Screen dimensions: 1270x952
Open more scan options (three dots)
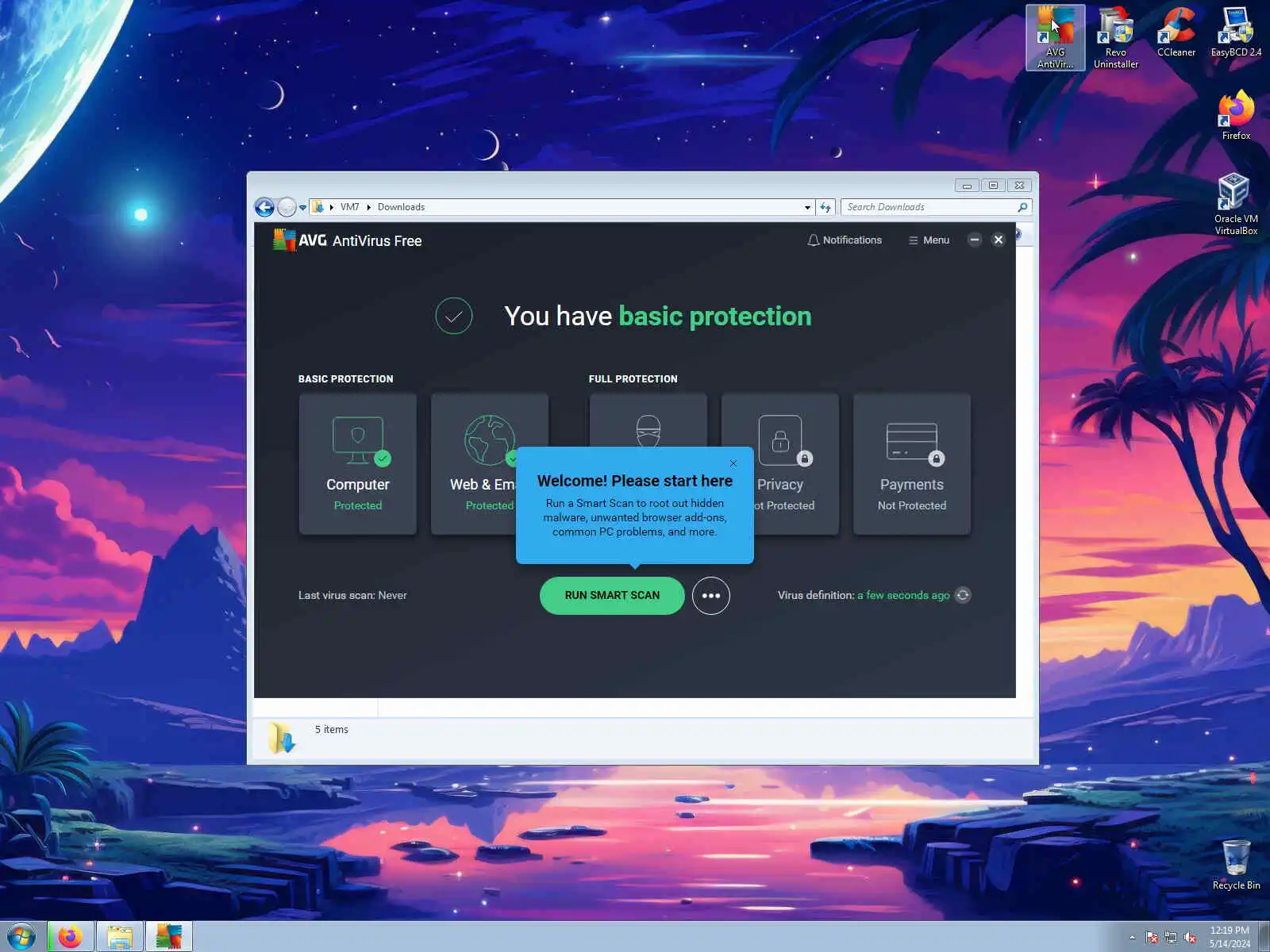click(x=711, y=595)
